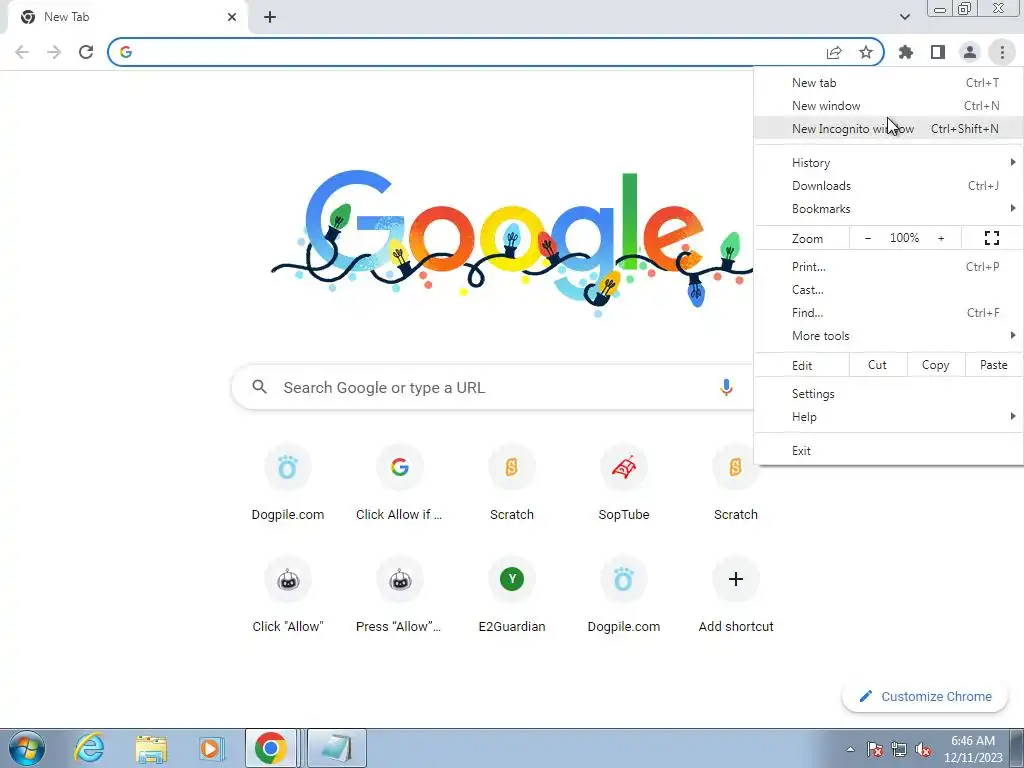Choose Exit from the menu

coord(888,451)
